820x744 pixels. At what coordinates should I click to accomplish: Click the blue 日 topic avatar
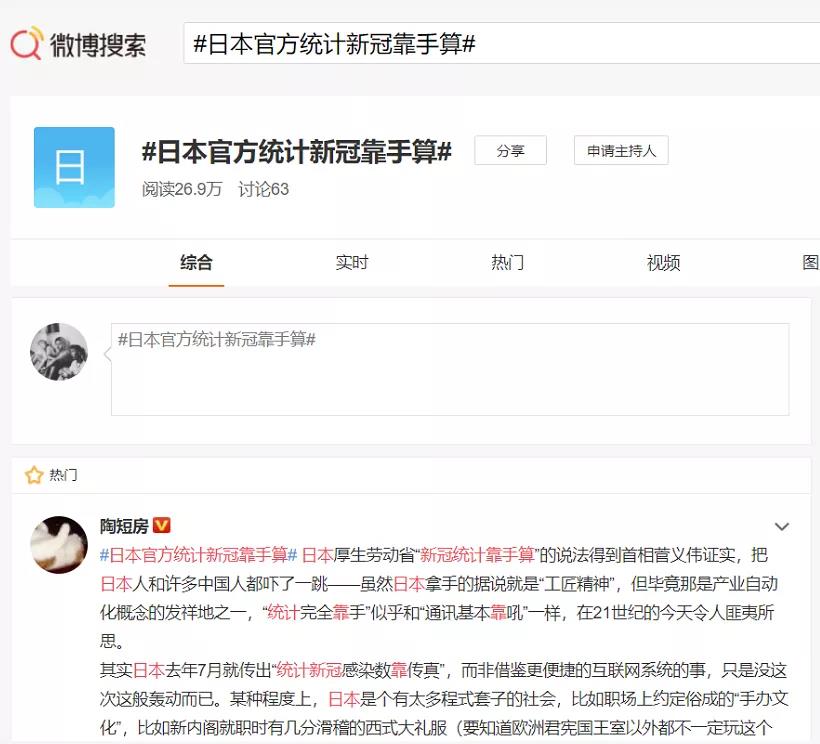74,167
